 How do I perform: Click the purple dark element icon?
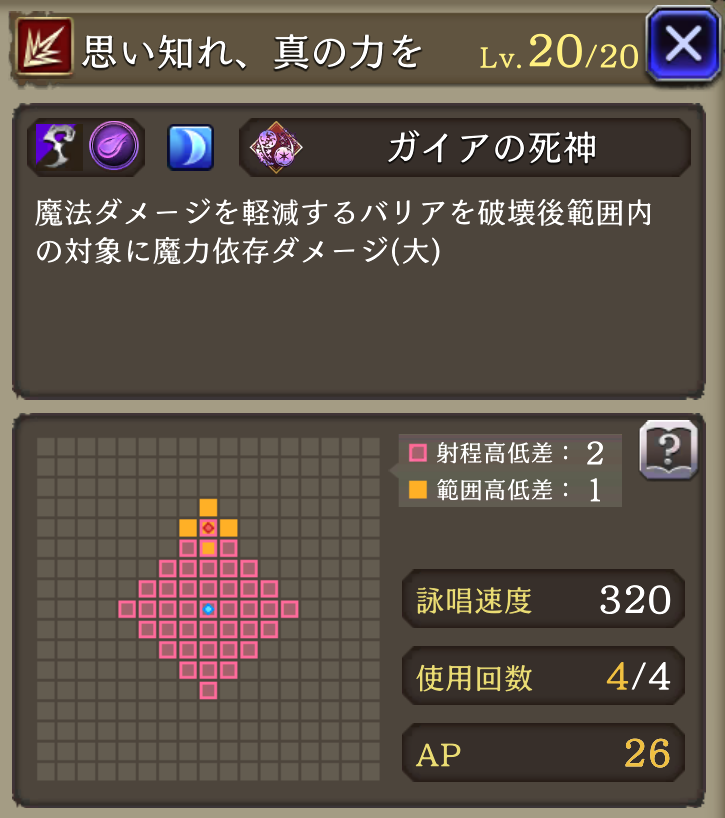click(x=114, y=147)
